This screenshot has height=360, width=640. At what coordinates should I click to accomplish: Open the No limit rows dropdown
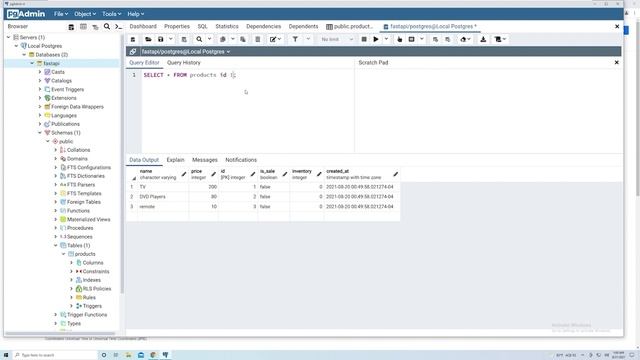pos(336,39)
